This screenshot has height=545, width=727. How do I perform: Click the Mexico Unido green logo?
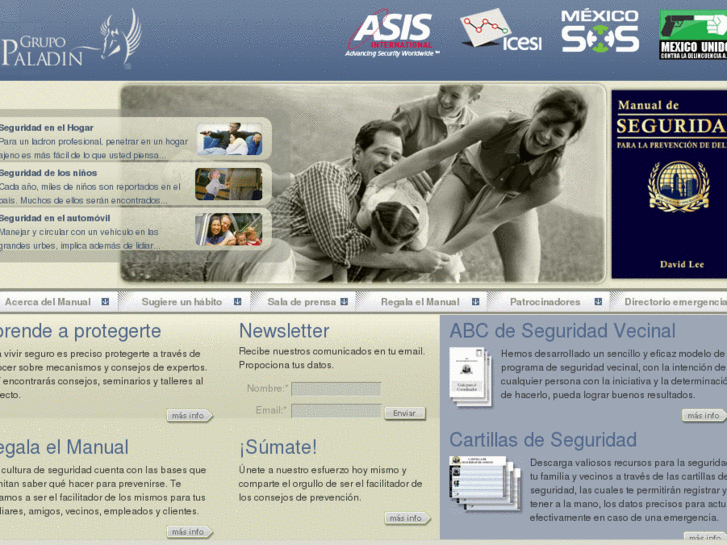pos(693,35)
